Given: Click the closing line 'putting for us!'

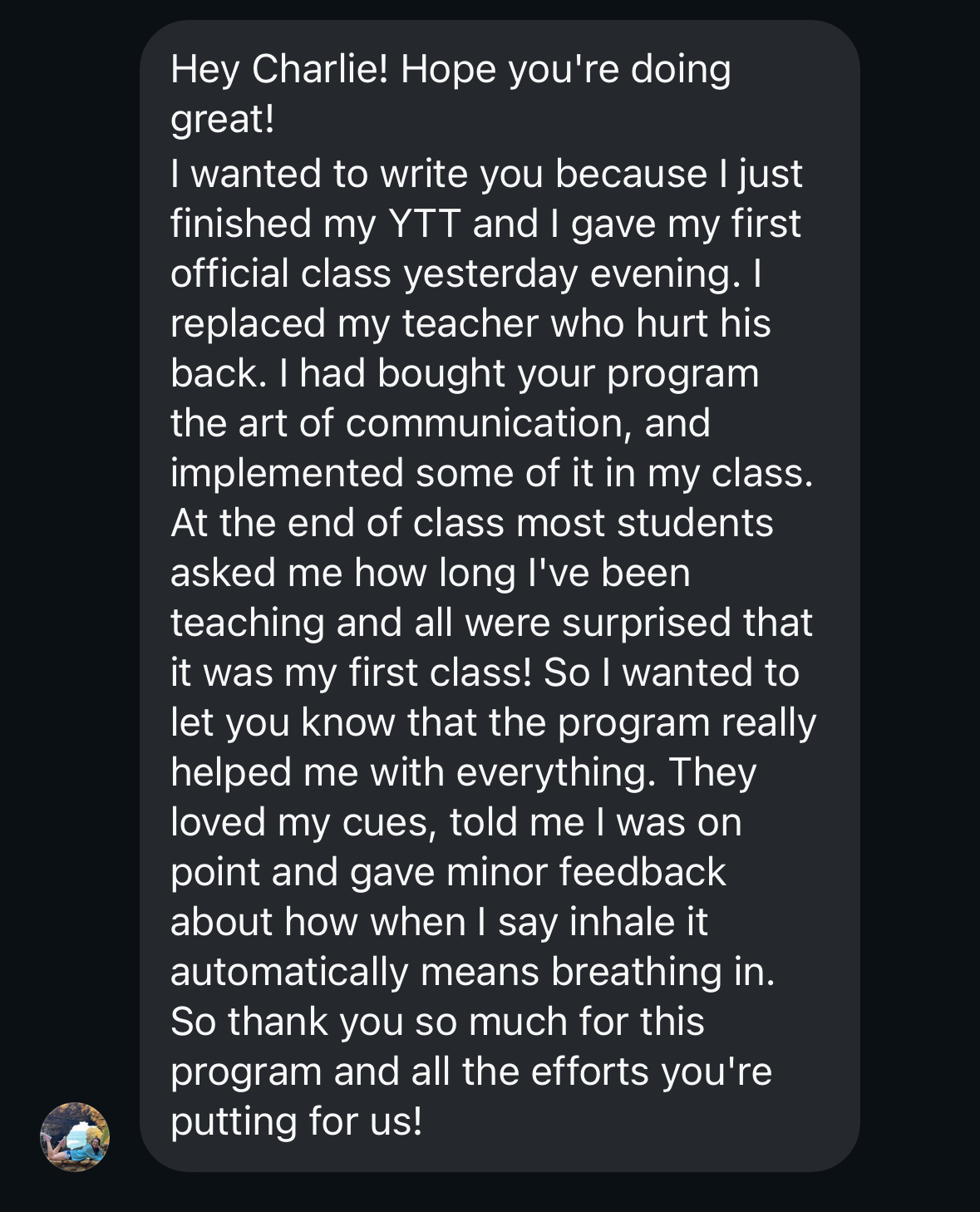Looking at the screenshot, I should [x=296, y=1121].
